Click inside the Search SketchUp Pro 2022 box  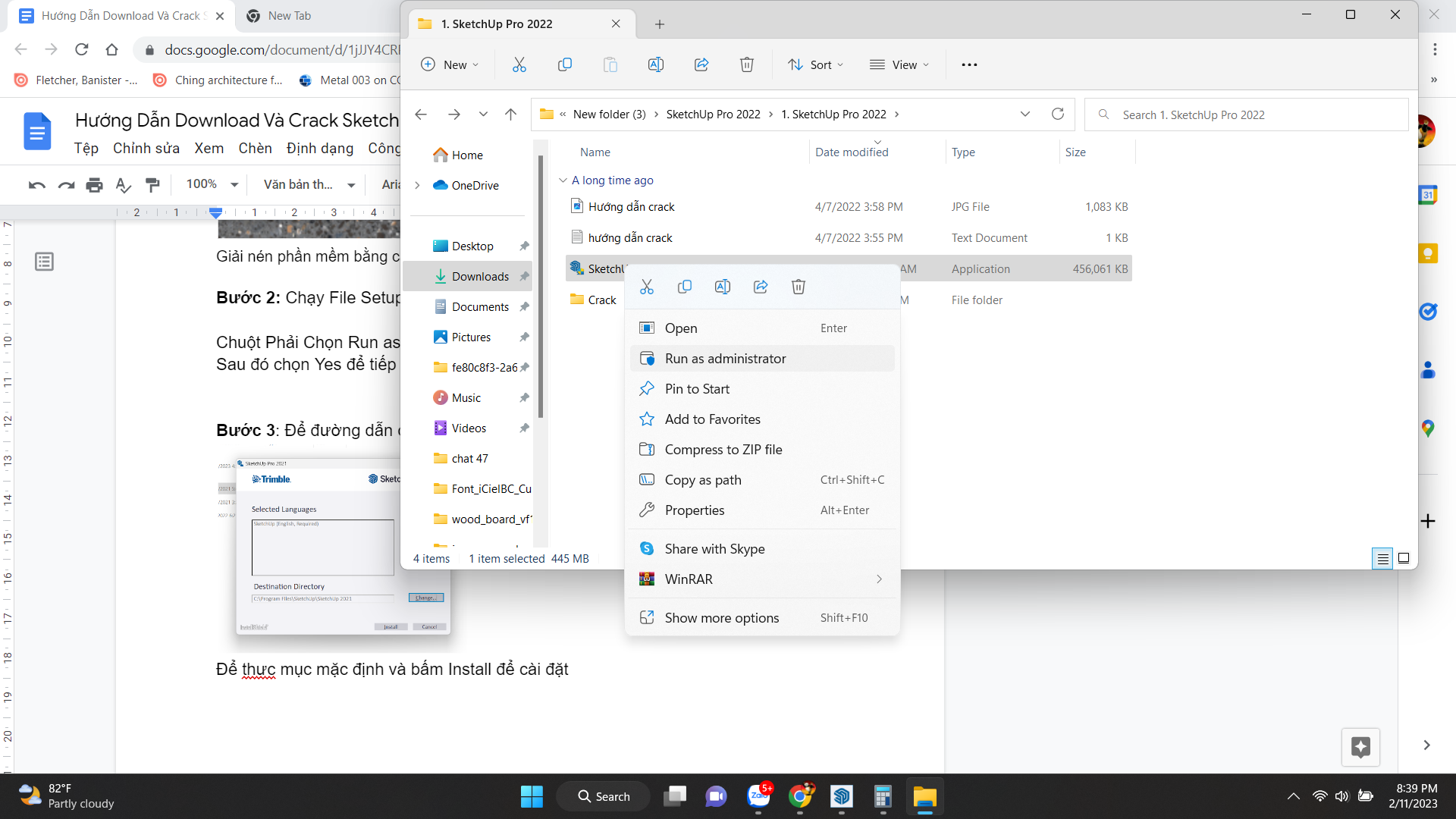pyautogui.click(x=1244, y=115)
